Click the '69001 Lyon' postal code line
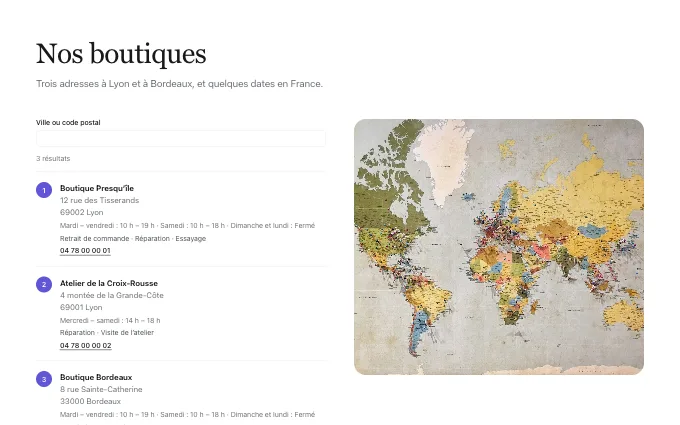Viewport: 680px width, 425px height. pyautogui.click(x=81, y=307)
